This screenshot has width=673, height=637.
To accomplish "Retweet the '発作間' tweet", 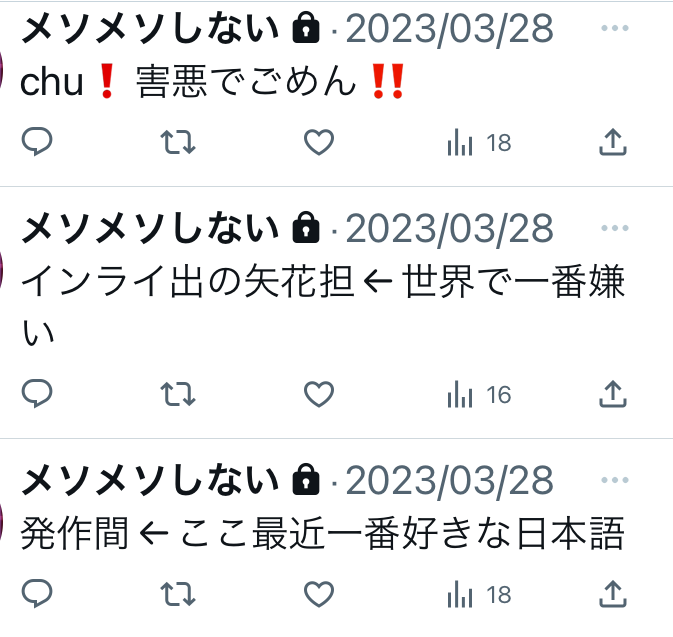I will (178, 594).
